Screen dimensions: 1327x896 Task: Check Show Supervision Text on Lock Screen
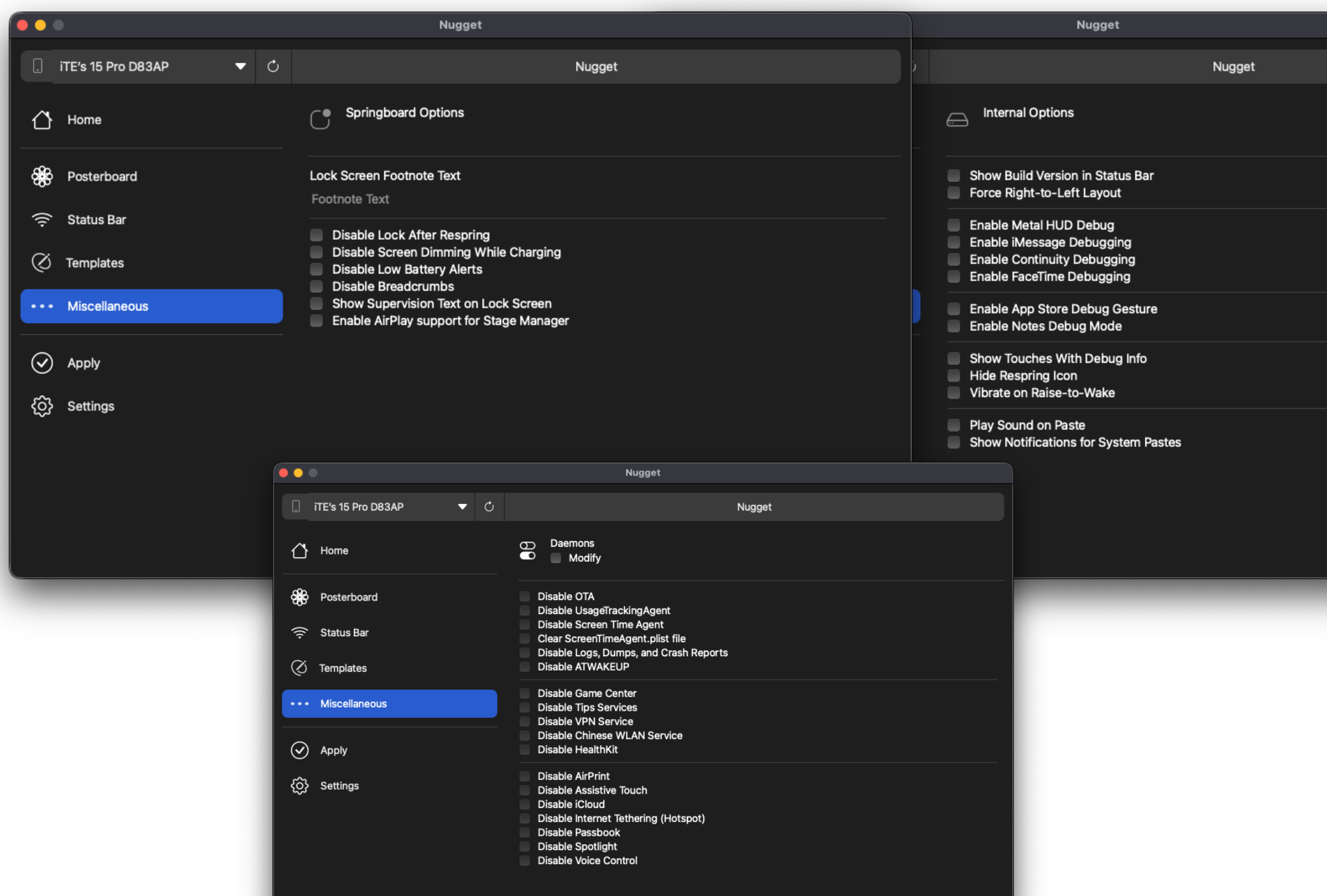point(316,304)
